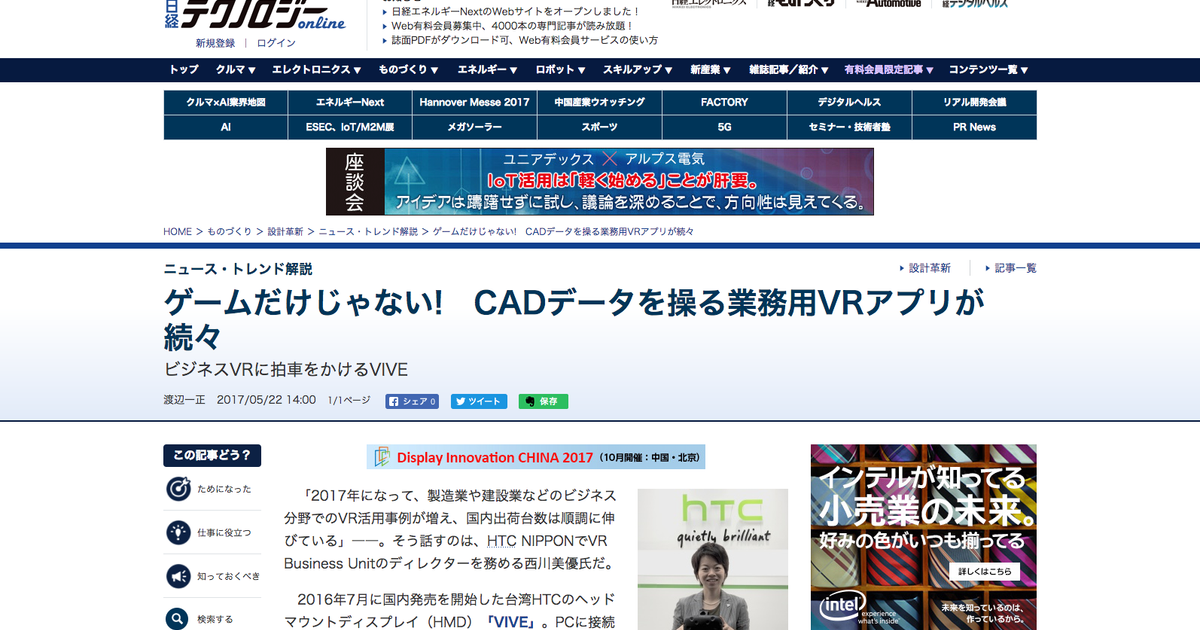Open the スポーツ tab
The height and width of the screenshot is (630, 1200).
599,127
